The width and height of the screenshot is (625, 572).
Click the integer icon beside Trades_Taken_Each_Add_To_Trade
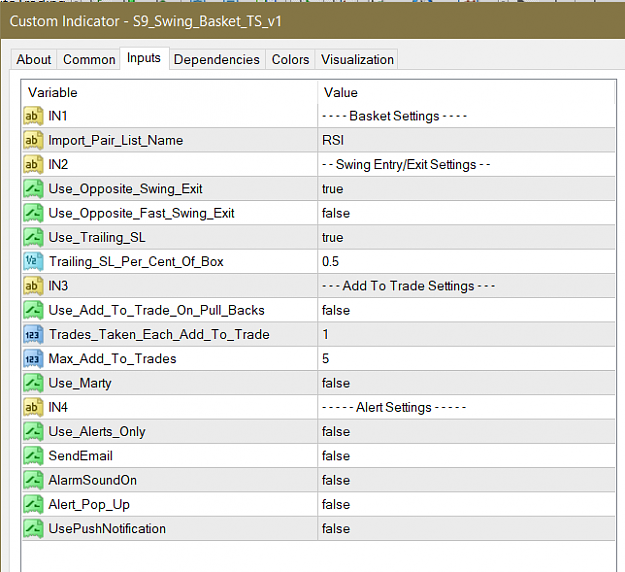point(33,334)
